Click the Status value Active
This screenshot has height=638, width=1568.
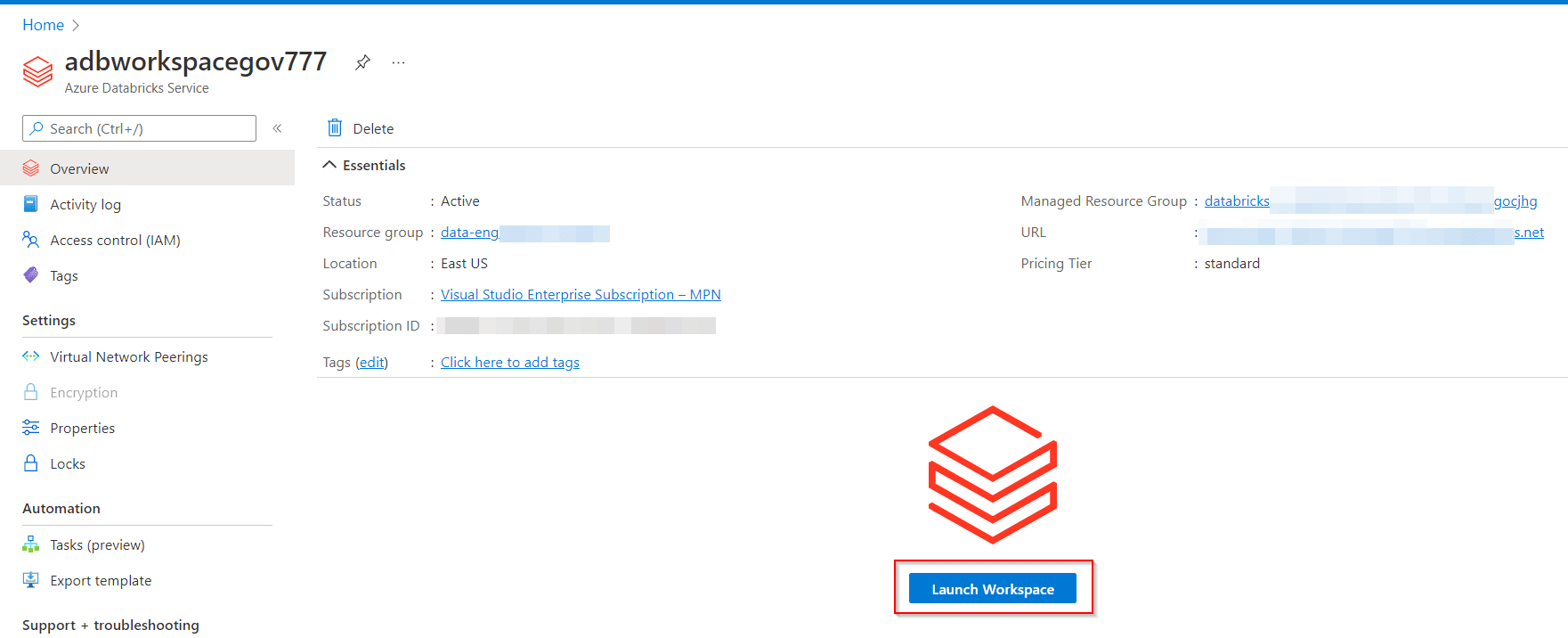[460, 201]
